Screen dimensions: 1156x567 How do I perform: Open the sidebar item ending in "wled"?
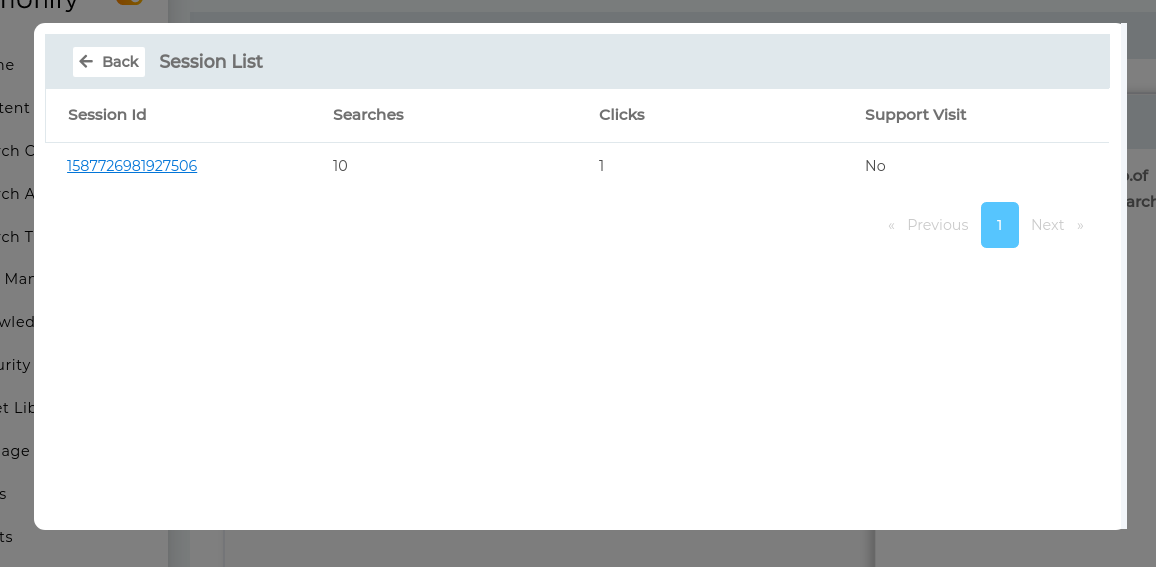point(17,322)
